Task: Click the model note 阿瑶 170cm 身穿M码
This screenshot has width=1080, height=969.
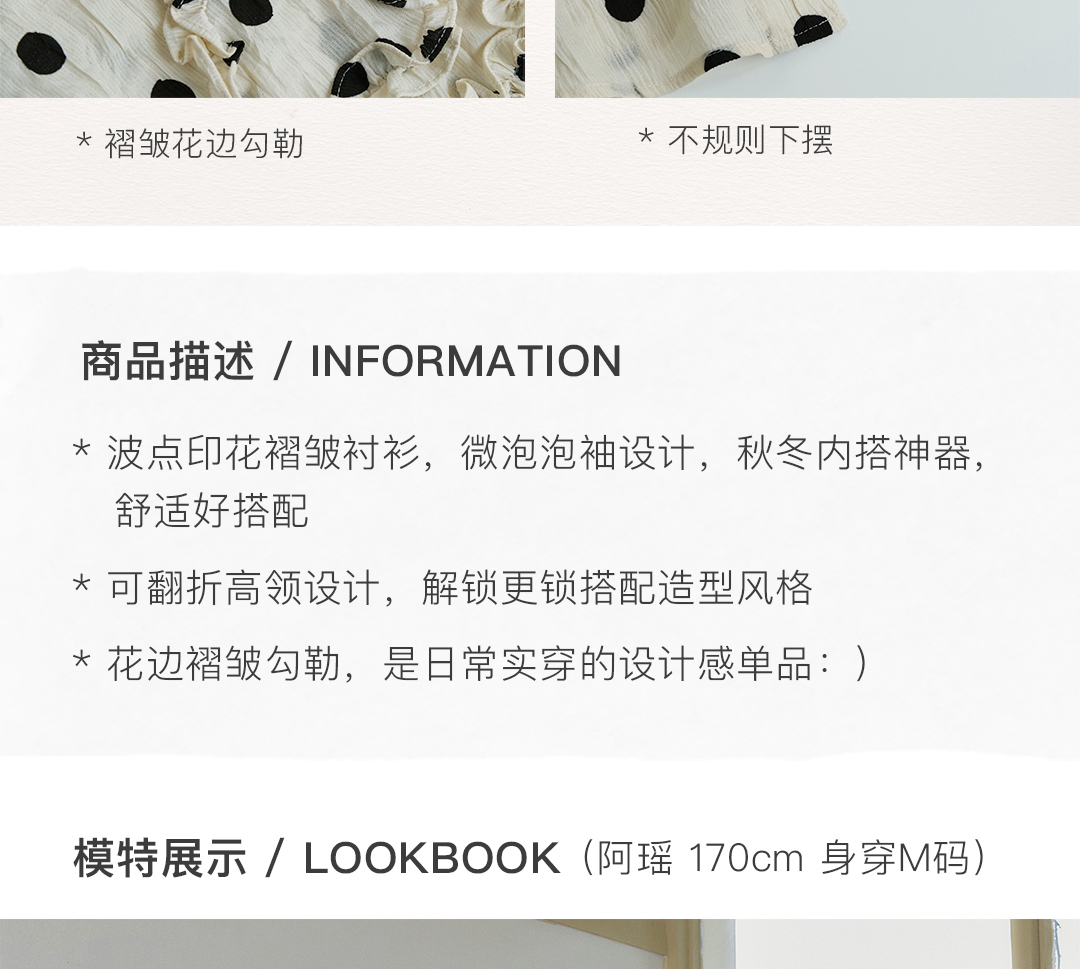Action: [782, 858]
